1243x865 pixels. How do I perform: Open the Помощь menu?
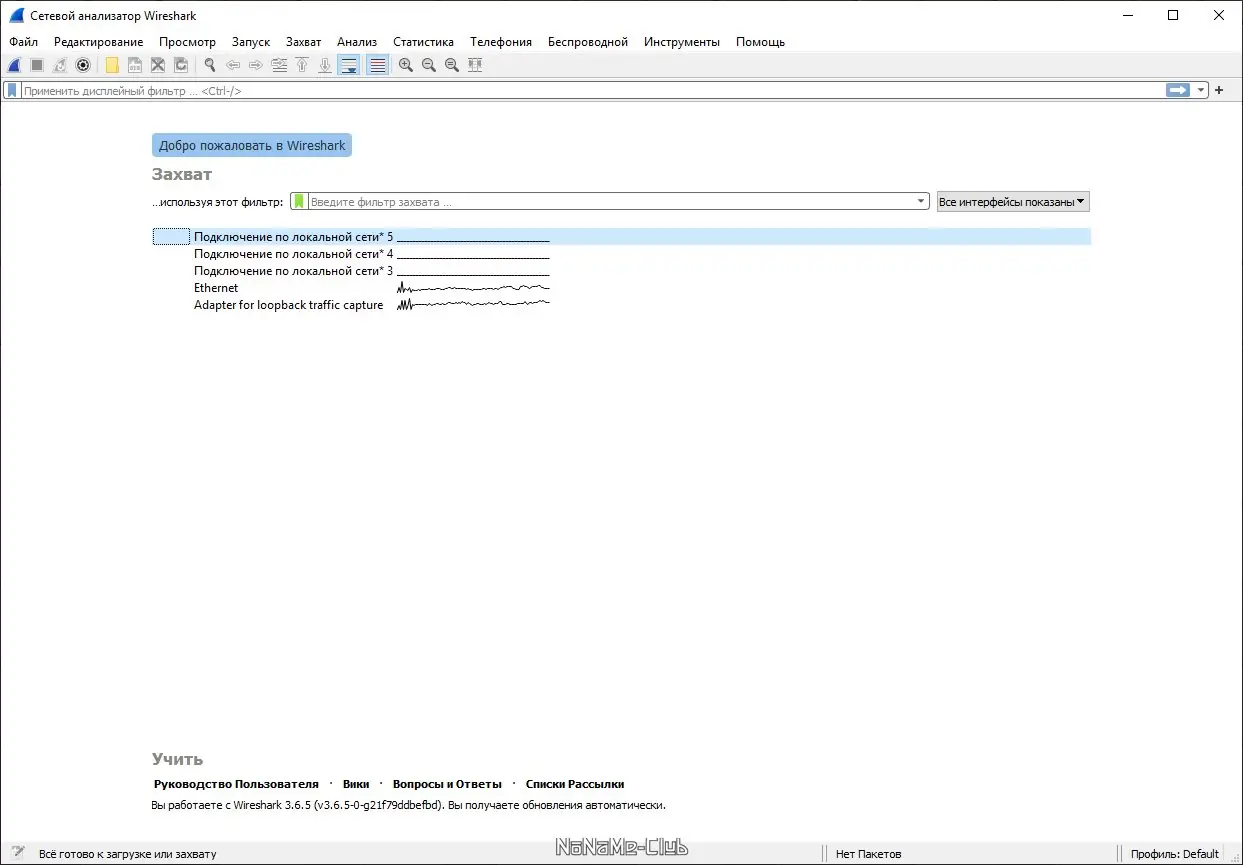(760, 42)
